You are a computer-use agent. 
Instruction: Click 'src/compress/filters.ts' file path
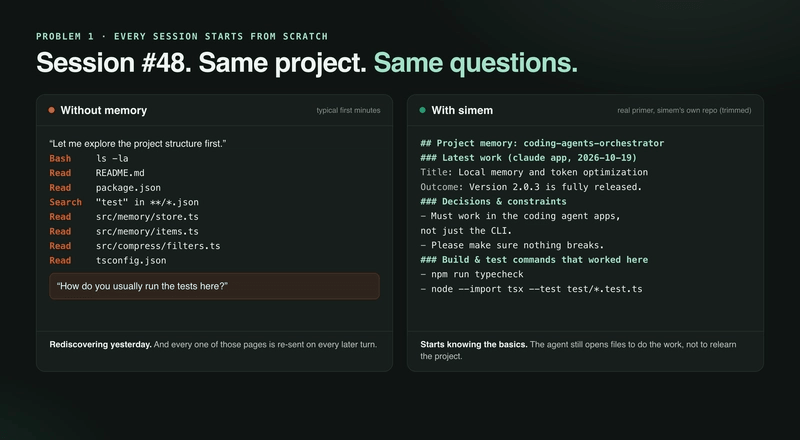158,246
